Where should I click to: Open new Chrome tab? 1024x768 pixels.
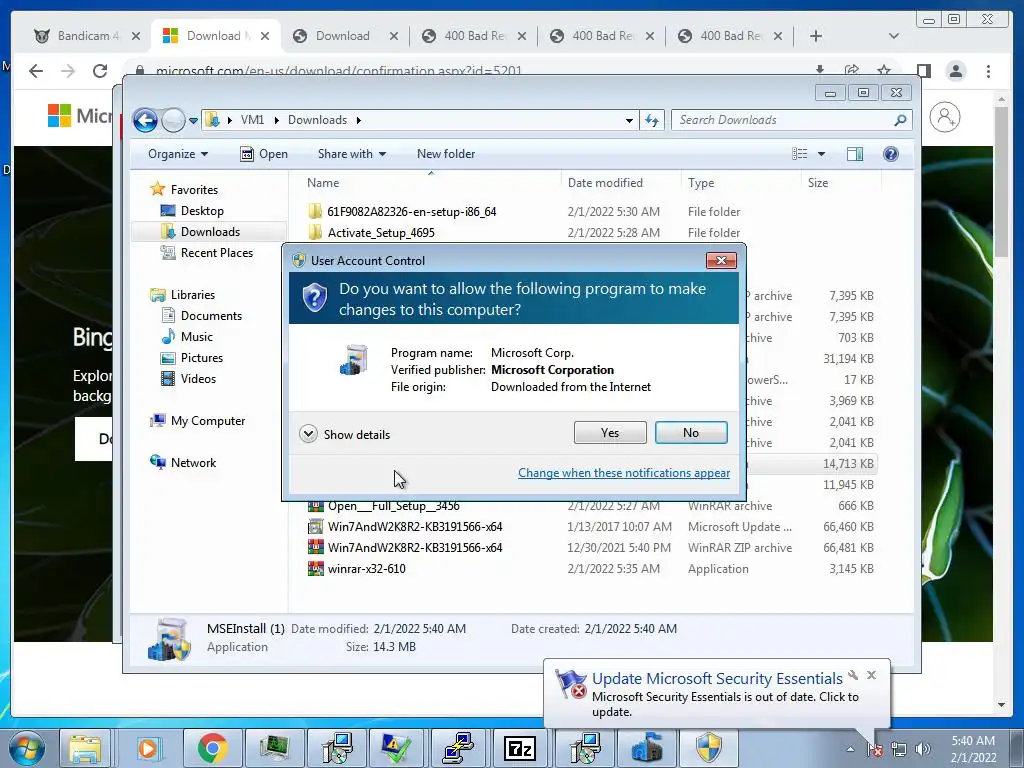[x=816, y=36]
